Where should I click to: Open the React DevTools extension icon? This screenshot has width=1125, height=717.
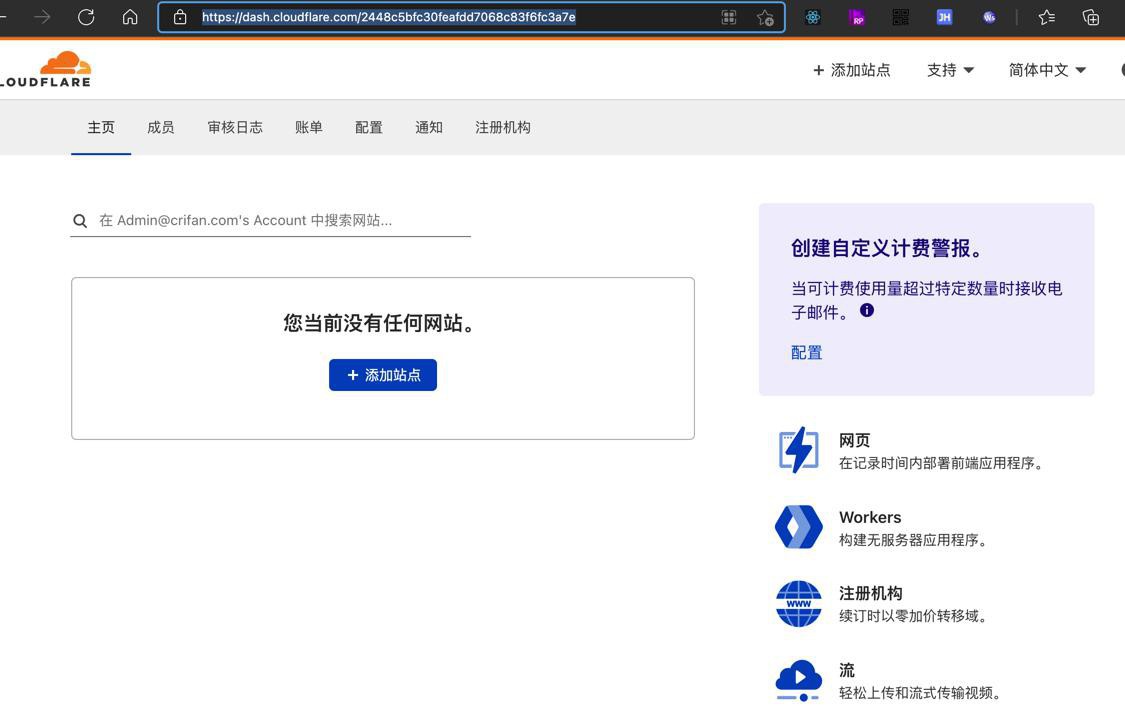click(x=813, y=17)
